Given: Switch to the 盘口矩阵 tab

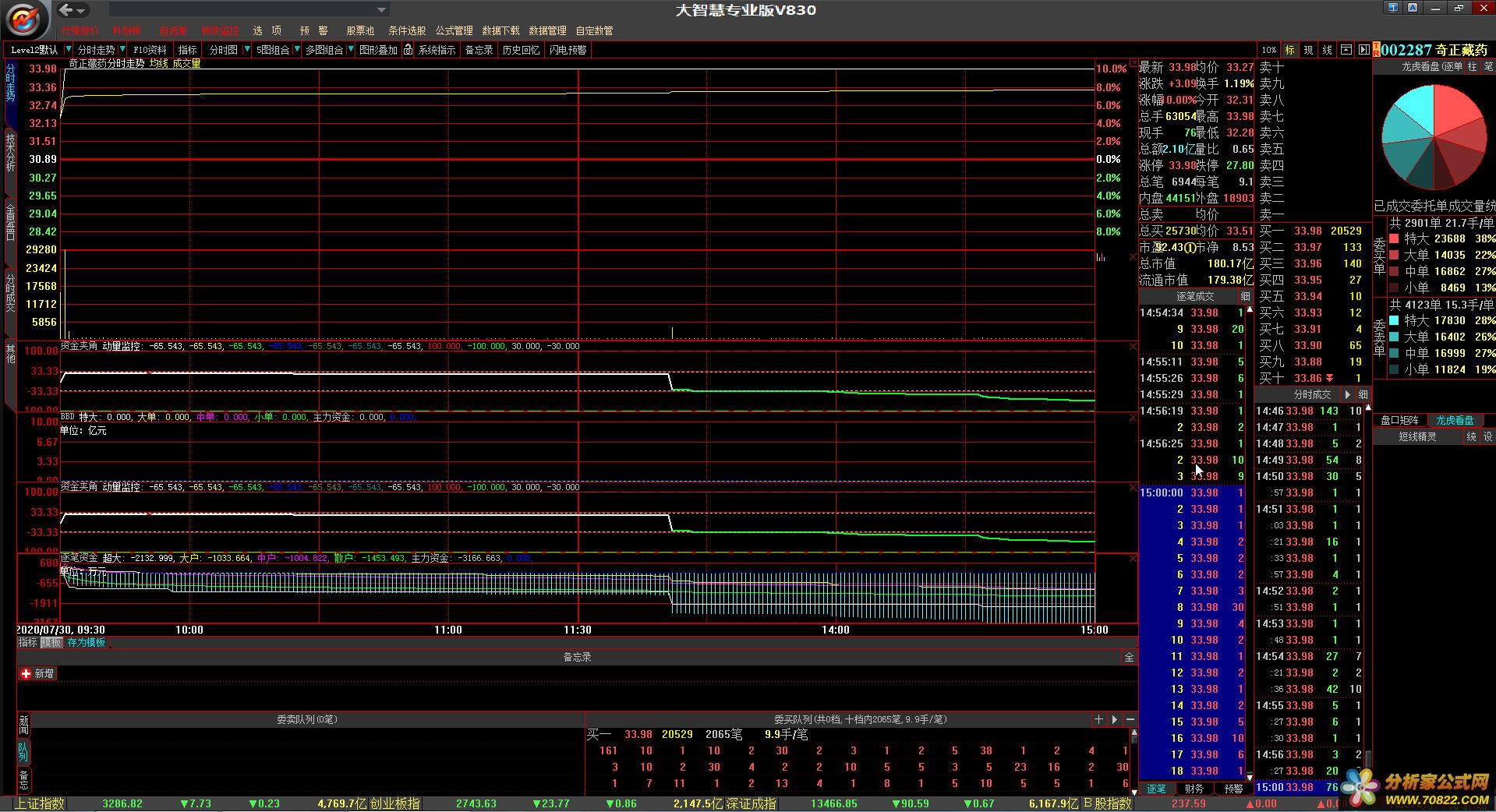Looking at the screenshot, I should (1399, 421).
